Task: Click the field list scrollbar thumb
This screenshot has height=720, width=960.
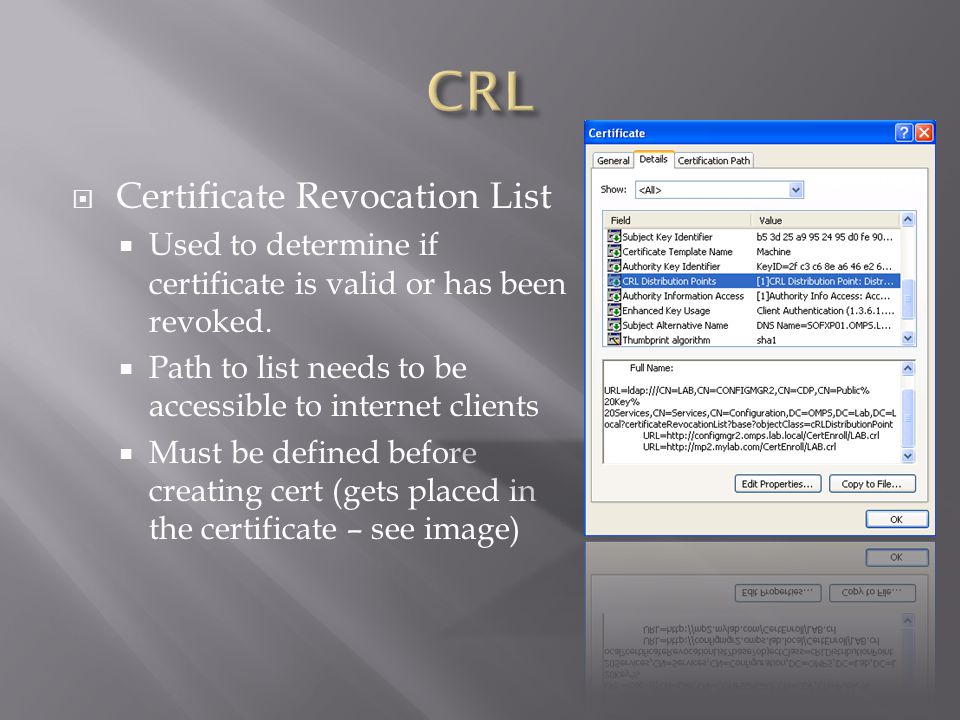Action: click(x=908, y=299)
